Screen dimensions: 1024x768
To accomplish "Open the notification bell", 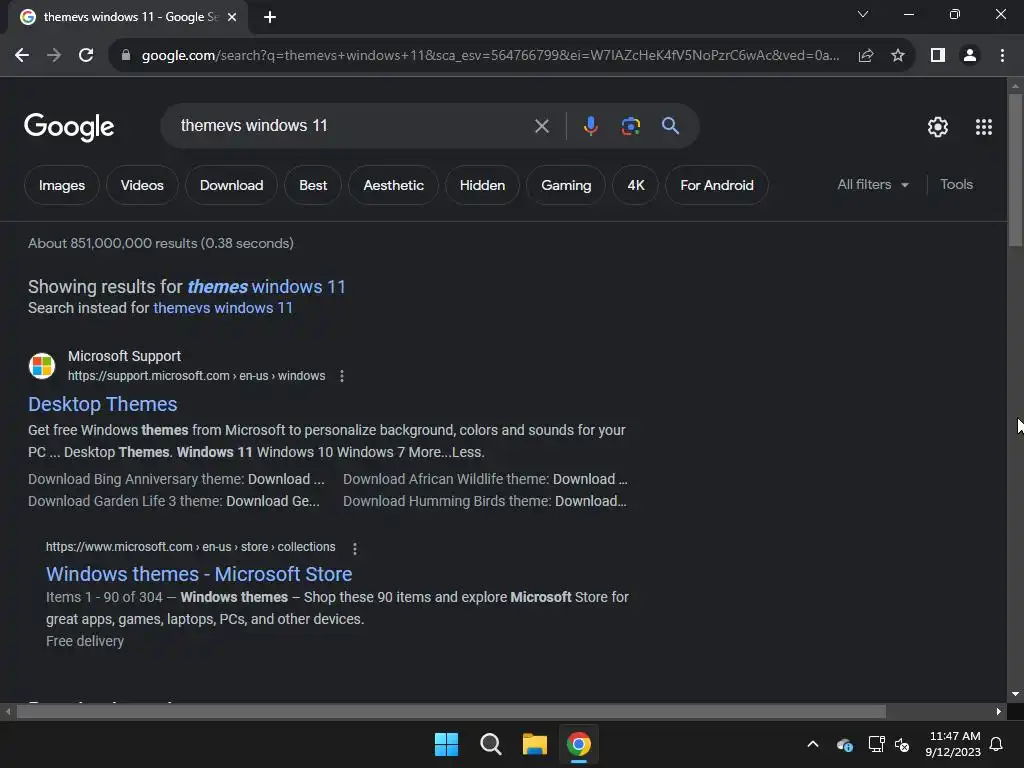I will (x=997, y=744).
